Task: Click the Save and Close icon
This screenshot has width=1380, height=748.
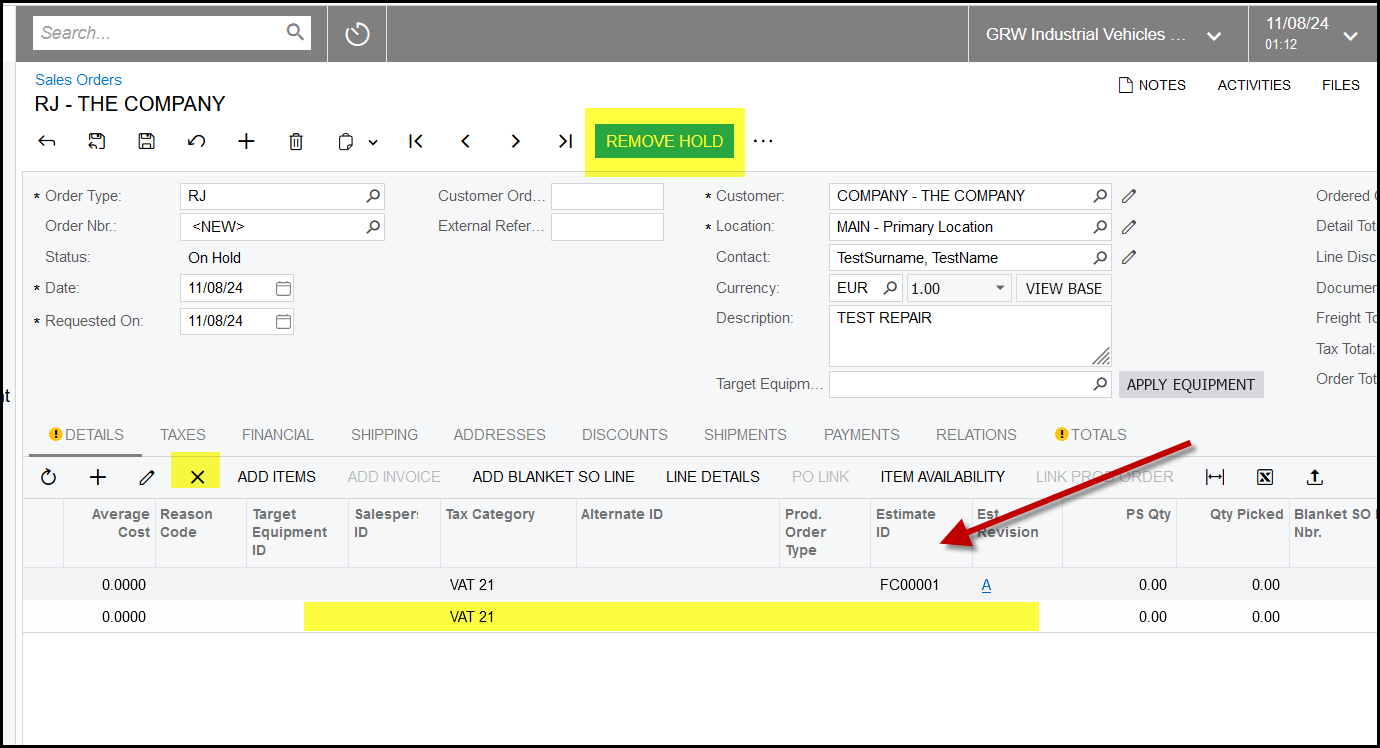Action: click(97, 141)
